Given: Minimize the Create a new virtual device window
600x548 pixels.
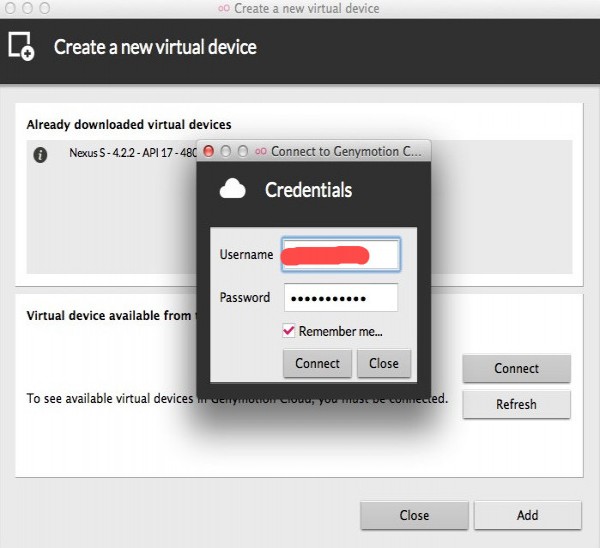Looking at the screenshot, I should pos(27,8).
